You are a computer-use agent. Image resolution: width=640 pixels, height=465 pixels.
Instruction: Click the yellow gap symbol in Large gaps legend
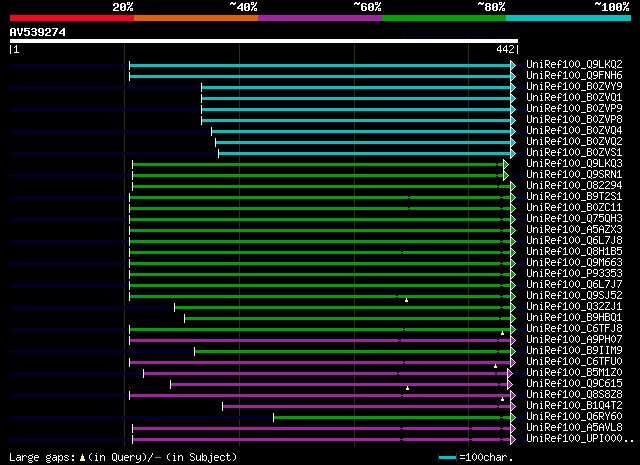pos(82,458)
